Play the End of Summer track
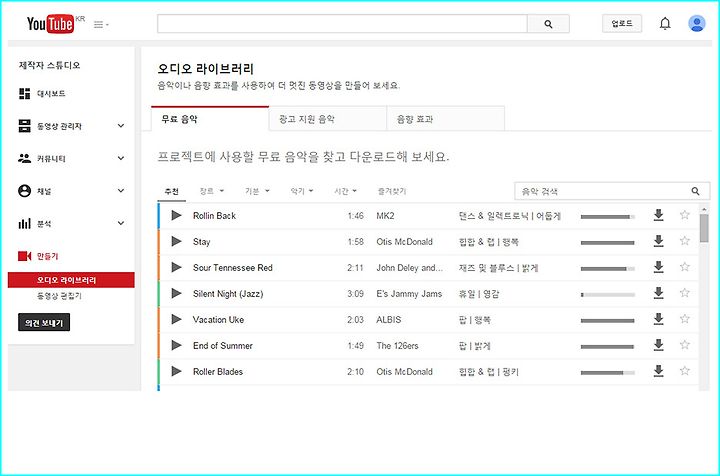The image size is (720, 476). 176,345
